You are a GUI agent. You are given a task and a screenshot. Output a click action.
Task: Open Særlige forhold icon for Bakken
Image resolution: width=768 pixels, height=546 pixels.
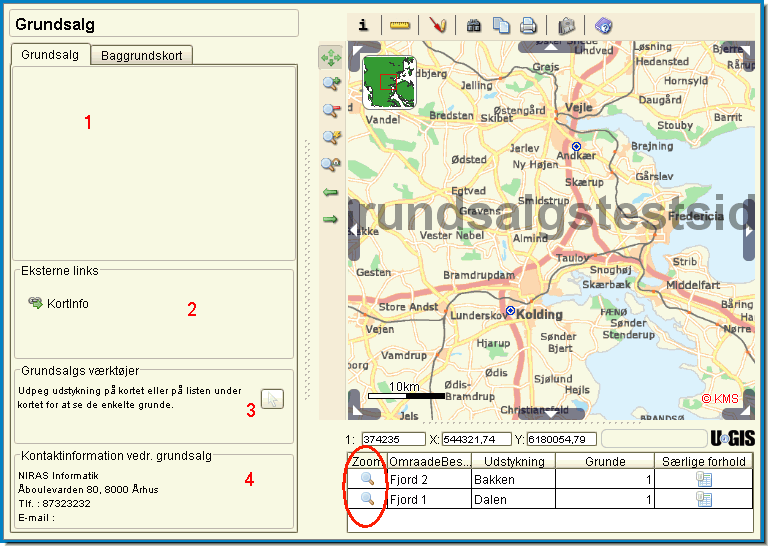(704, 479)
